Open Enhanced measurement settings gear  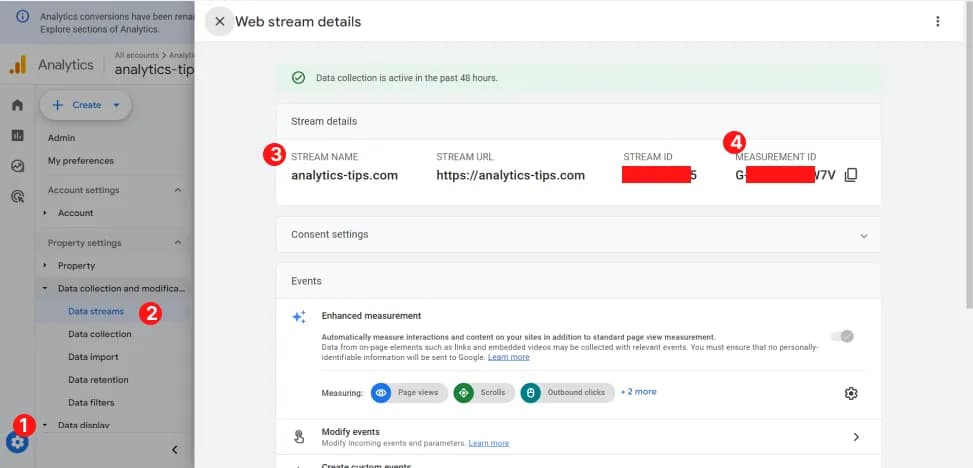pyautogui.click(x=851, y=394)
